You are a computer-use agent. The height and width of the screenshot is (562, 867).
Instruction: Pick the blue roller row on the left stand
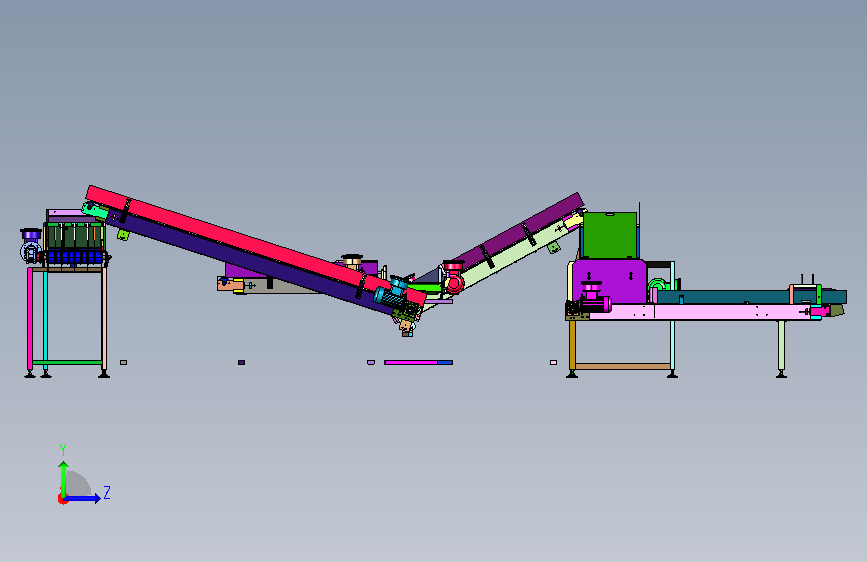(75, 258)
